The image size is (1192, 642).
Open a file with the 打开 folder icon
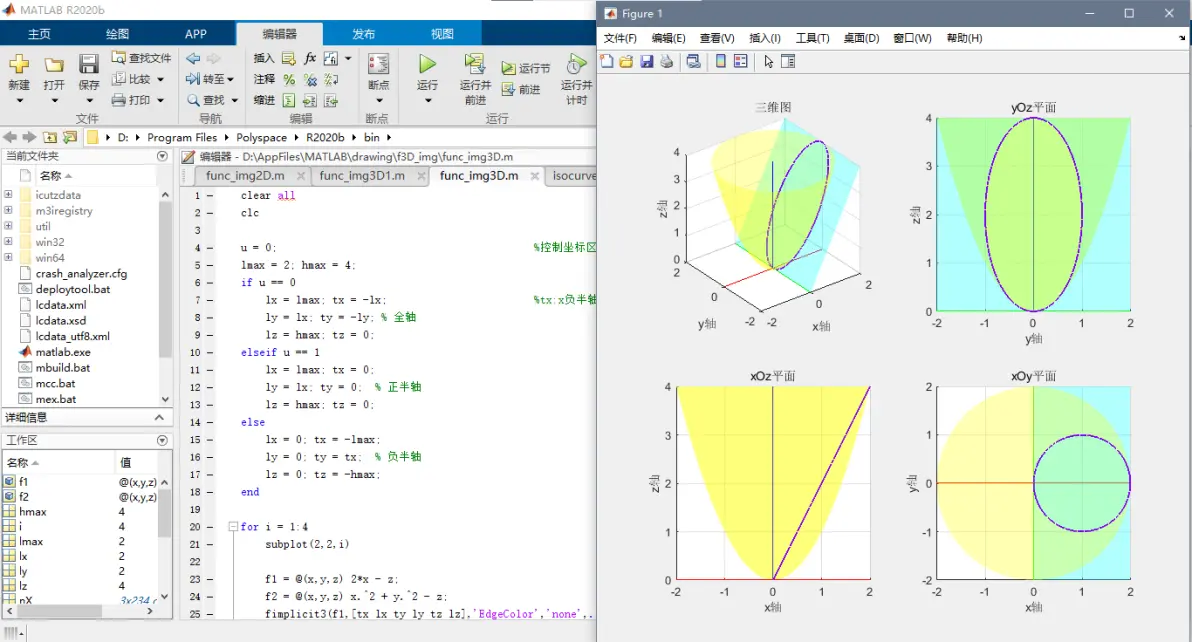(54, 65)
